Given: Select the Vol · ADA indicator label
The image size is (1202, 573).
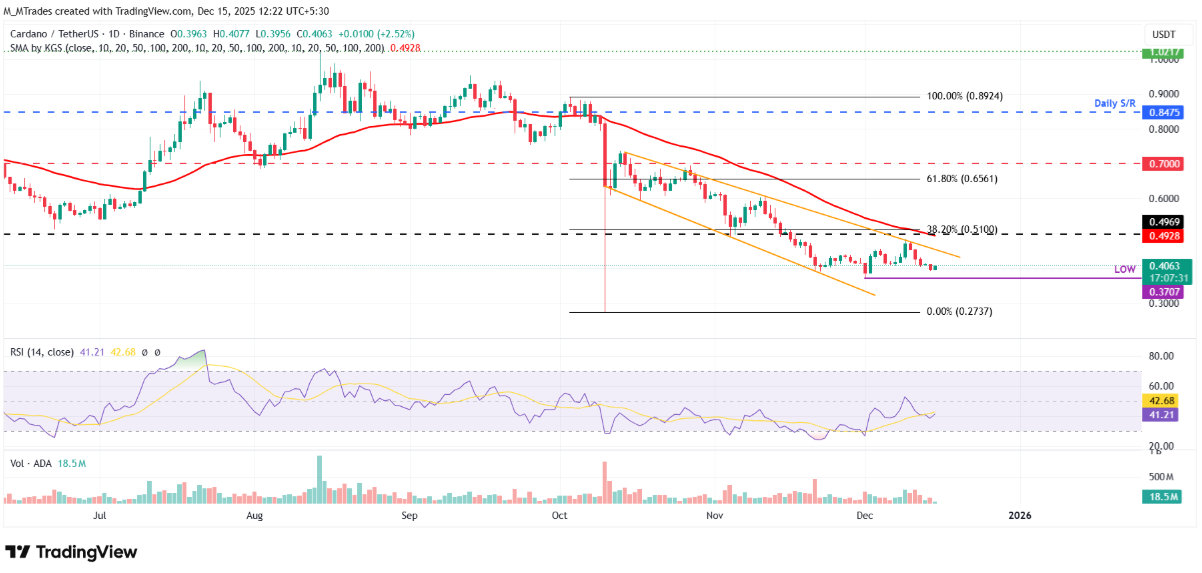Looking at the screenshot, I should click(30, 464).
